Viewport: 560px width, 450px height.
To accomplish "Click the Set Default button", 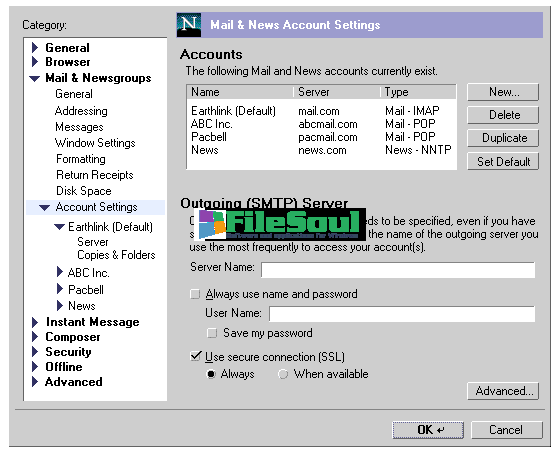I will pos(503,162).
